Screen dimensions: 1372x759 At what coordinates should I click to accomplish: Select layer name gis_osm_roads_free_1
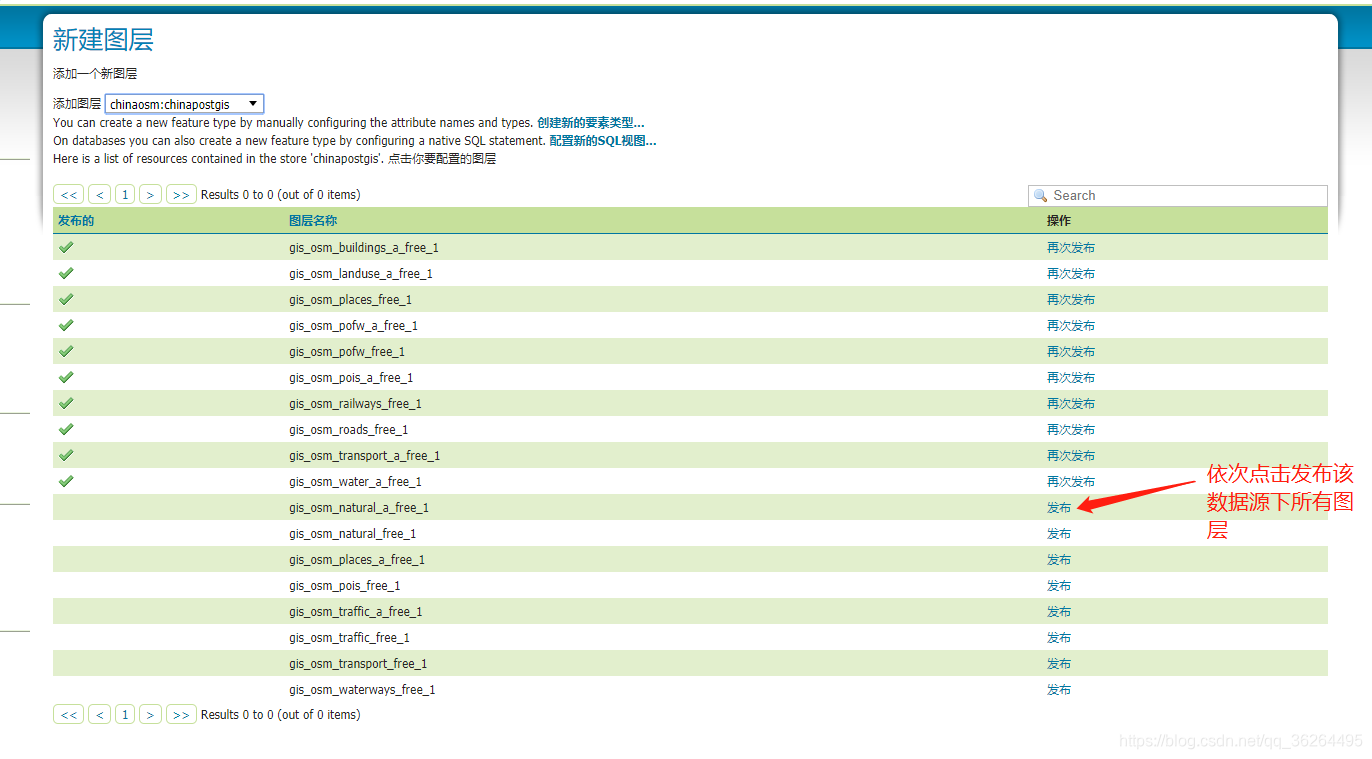point(349,430)
